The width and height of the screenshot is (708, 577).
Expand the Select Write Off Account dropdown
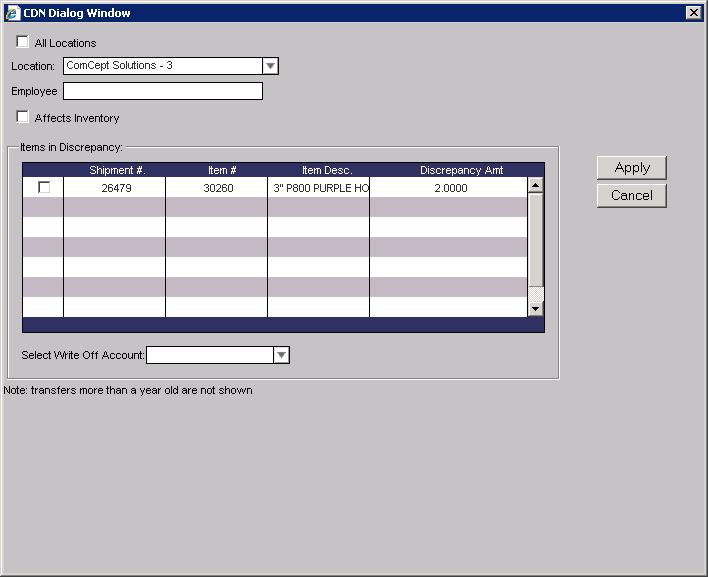coord(281,355)
